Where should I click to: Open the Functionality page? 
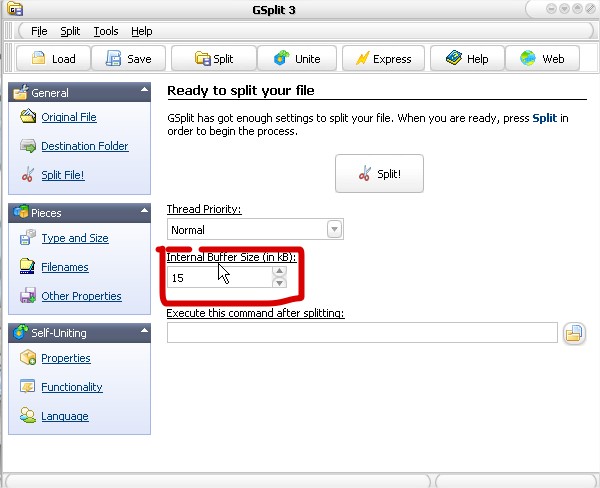[72, 387]
